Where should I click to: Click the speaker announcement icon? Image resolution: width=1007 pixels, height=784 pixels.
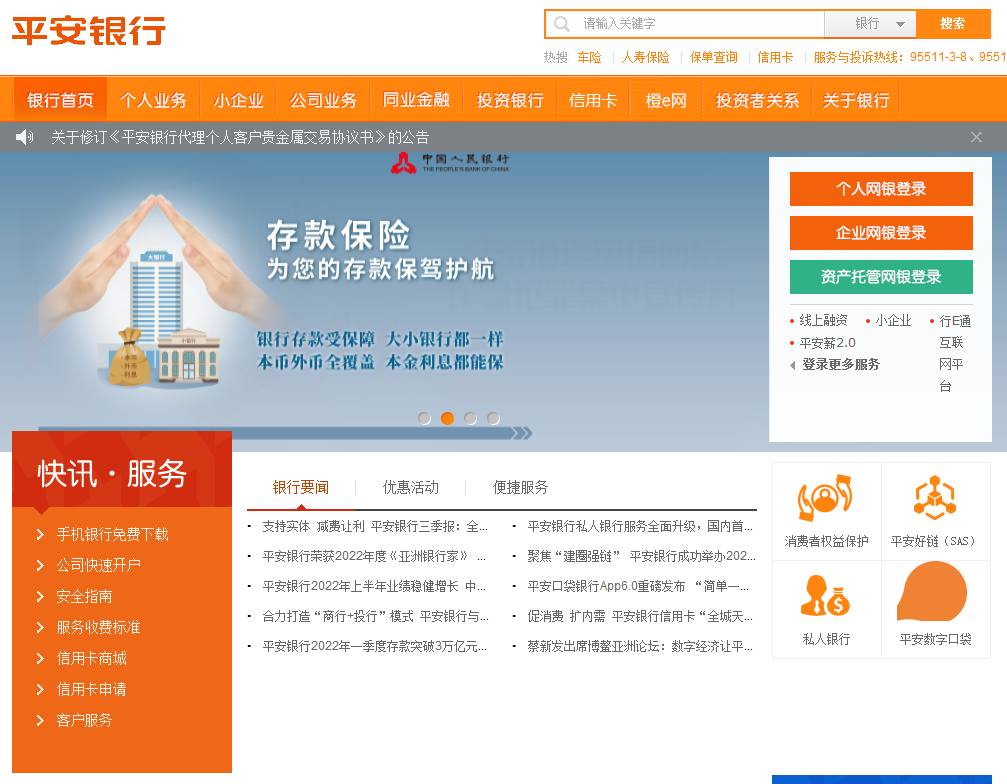click(24, 137)
